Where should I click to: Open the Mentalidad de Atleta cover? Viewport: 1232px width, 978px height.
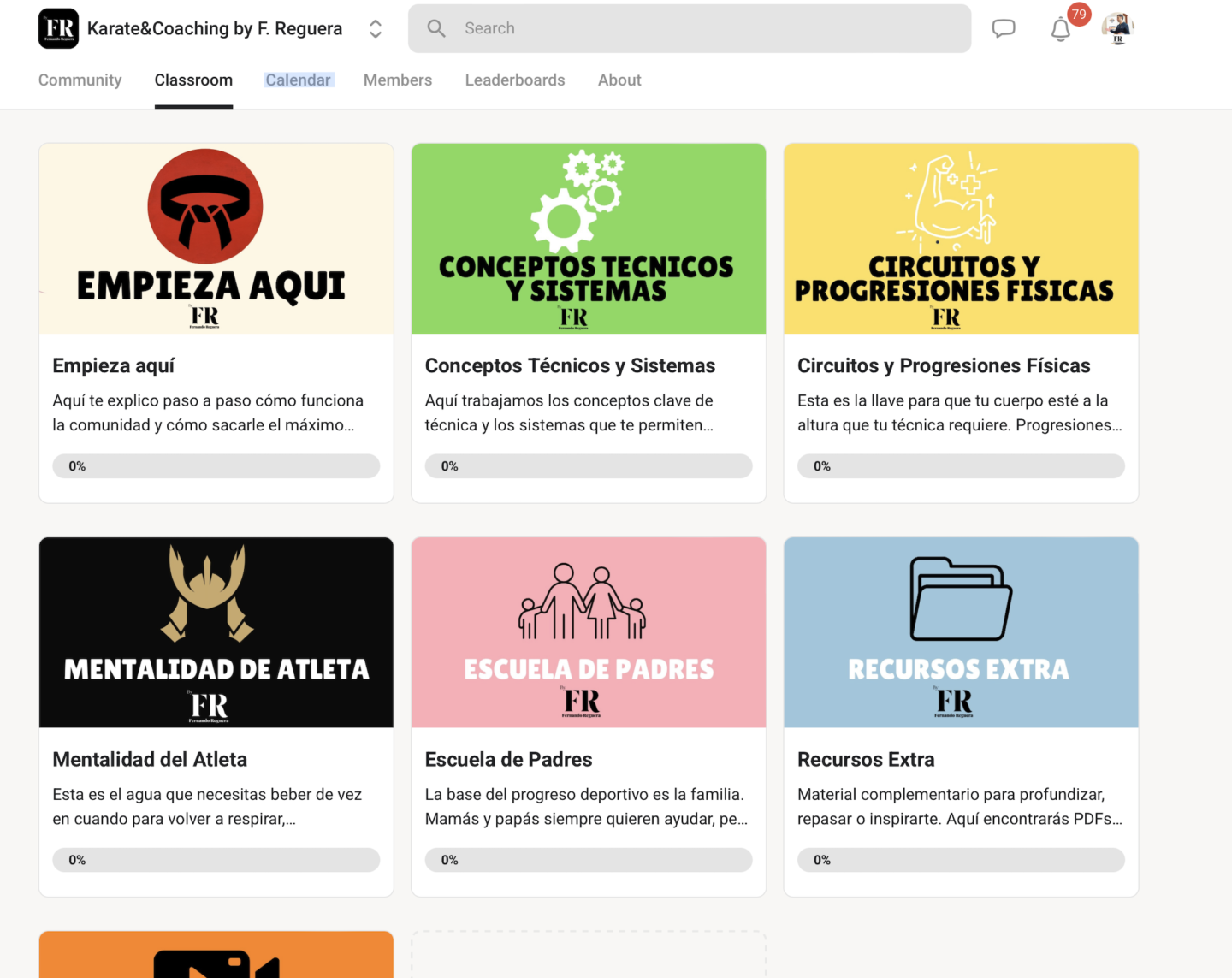tap(216, 632)
